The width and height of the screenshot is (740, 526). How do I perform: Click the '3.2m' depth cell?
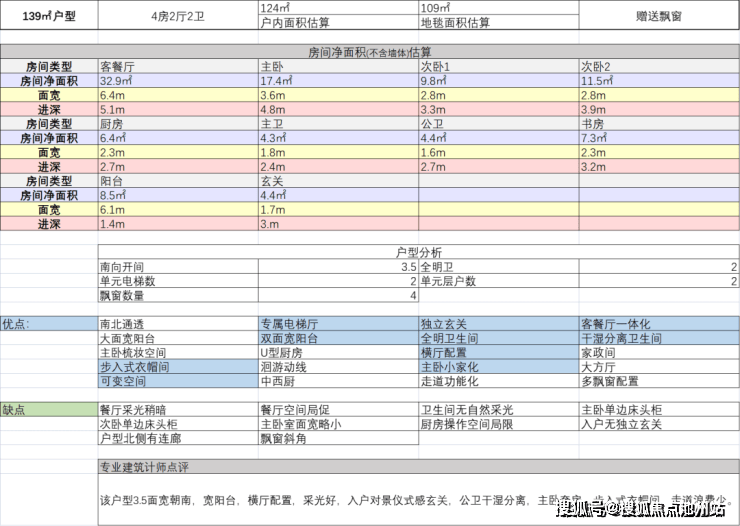659,166
